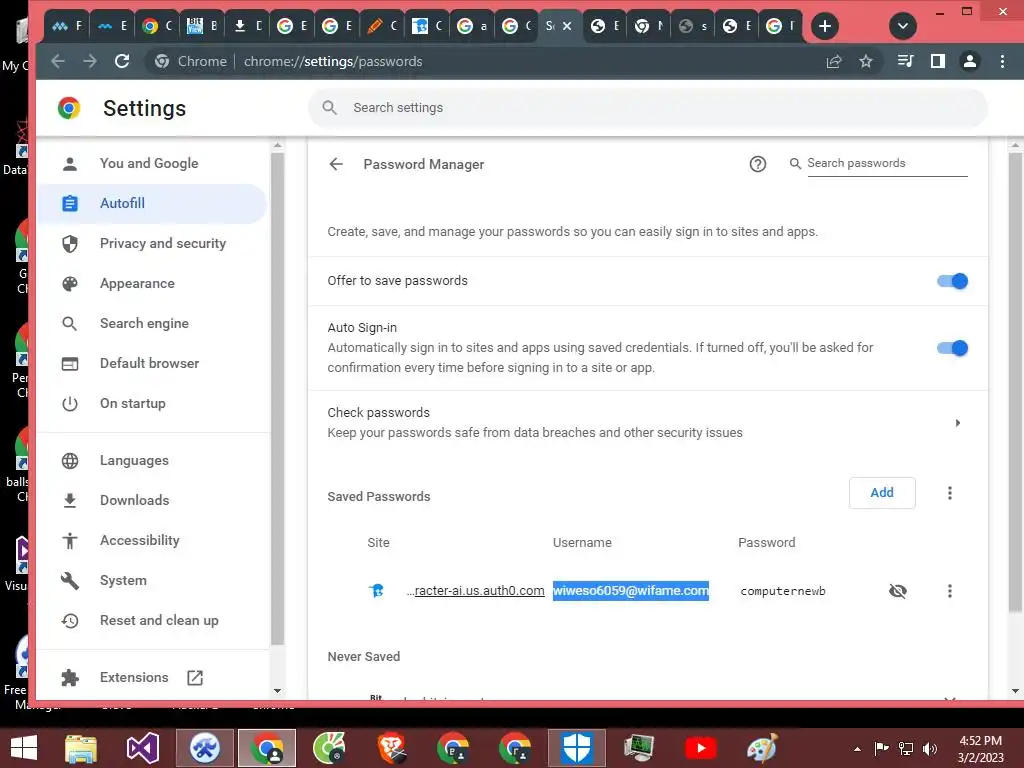
Task: Click the Search passwords magnifier icon
Action: pyautogui.click(x=795, y=163)
